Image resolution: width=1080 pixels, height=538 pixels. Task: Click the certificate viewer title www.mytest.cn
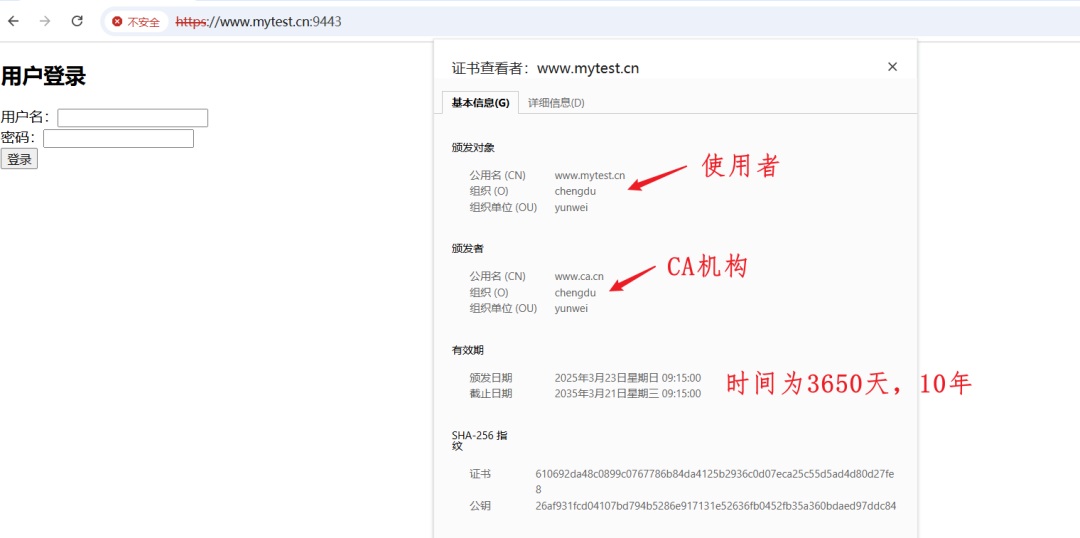pos(587,68)
